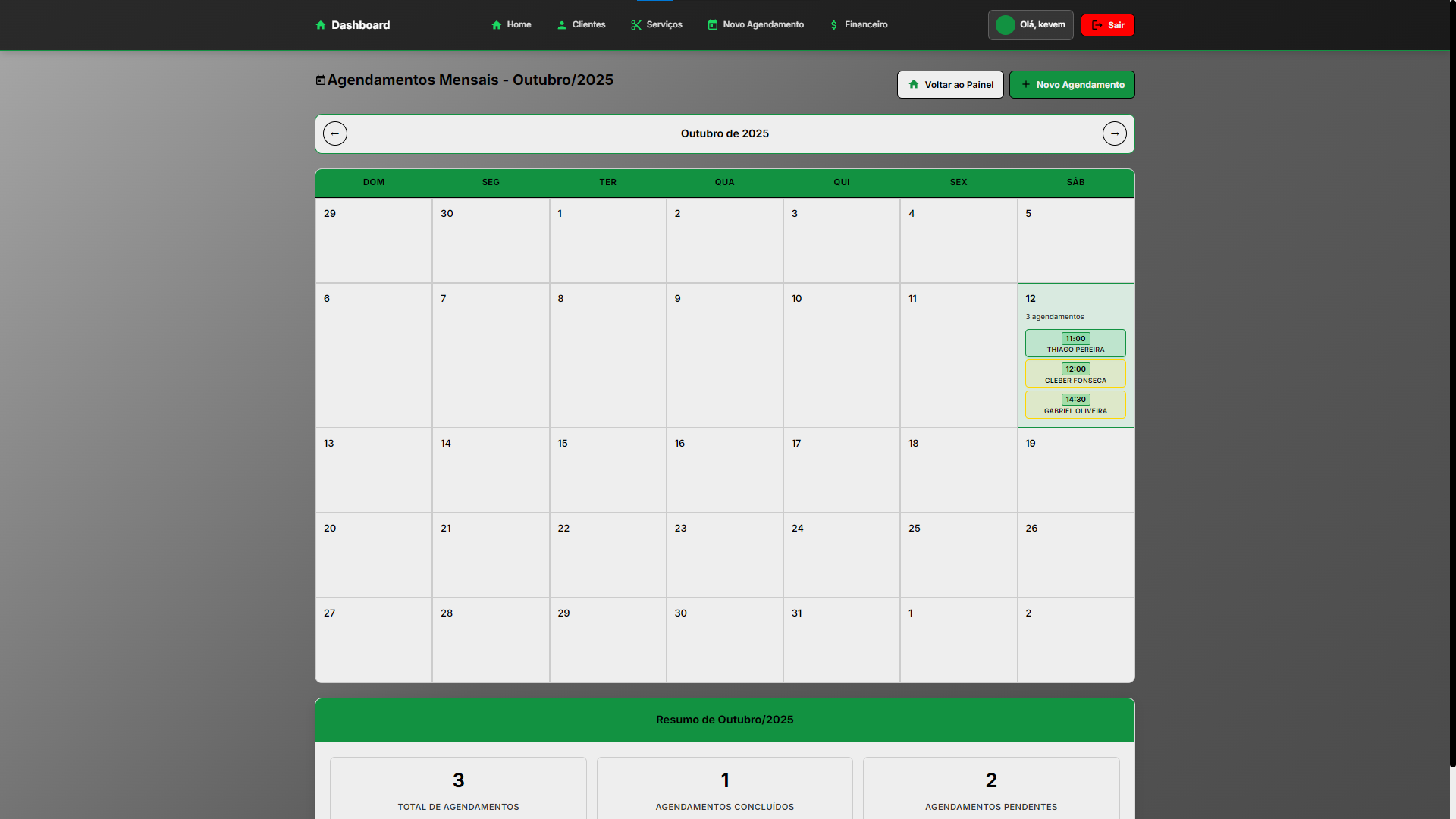Image resolution: width=1456 pixels, height=819 pixels.
Task: Open the 14:30 Gabriel Oliveira appointment
Action: (1075, 405)
